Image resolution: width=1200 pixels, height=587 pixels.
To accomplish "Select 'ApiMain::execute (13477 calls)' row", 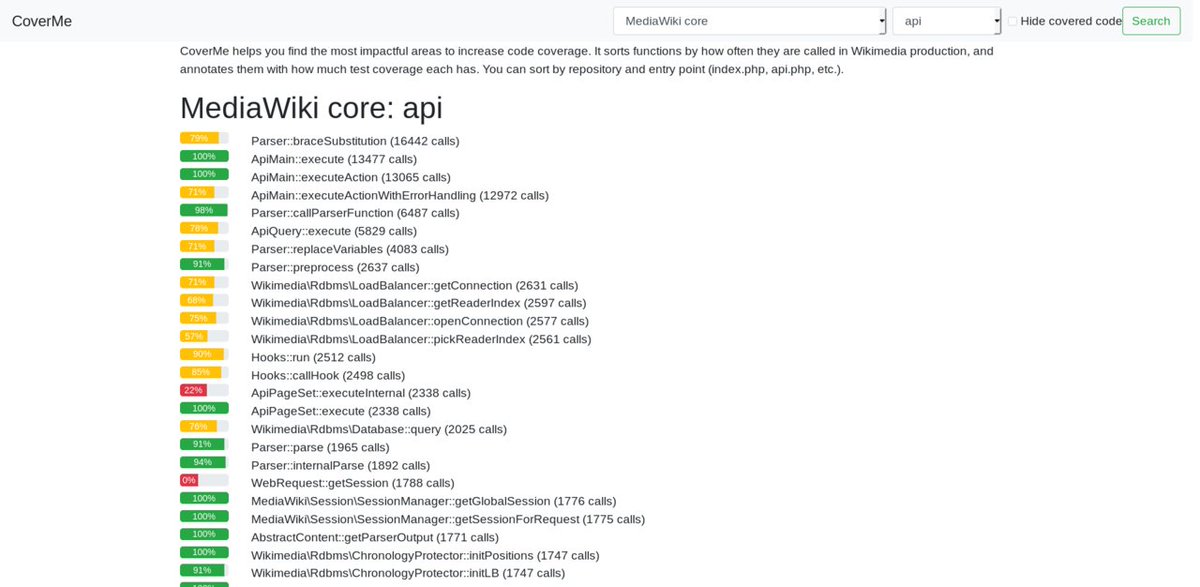I will [x=334, y=159].
